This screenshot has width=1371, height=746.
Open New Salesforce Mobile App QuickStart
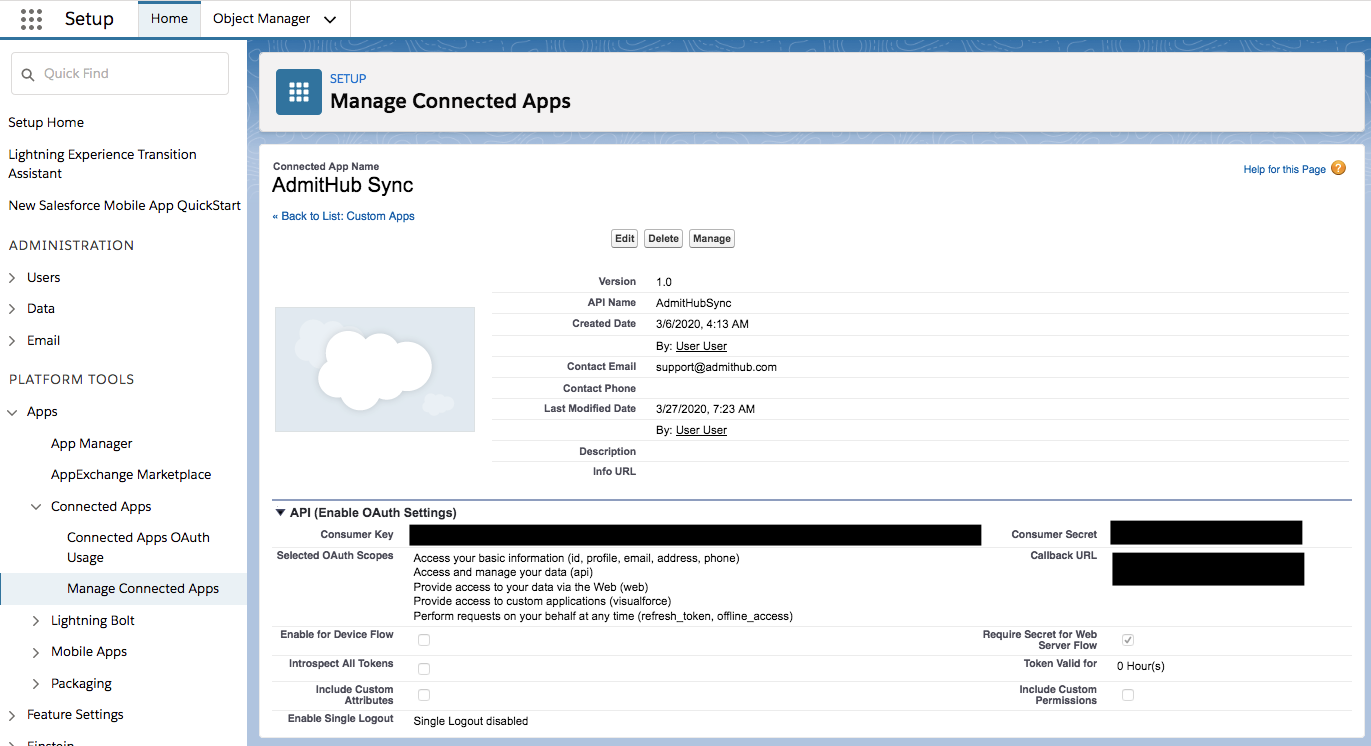point(124,205)
